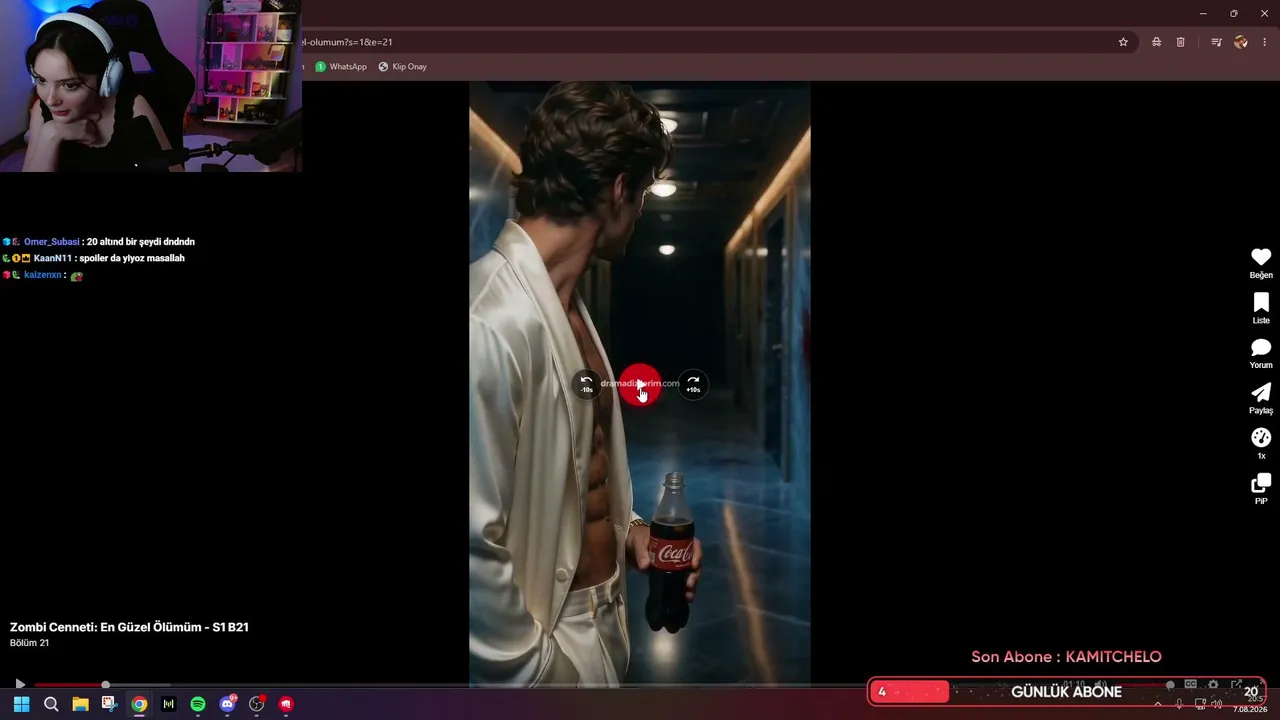1280x720 pixels.
Task: Click the Bölüm 21 episode label
Action: tap(29, 643)
